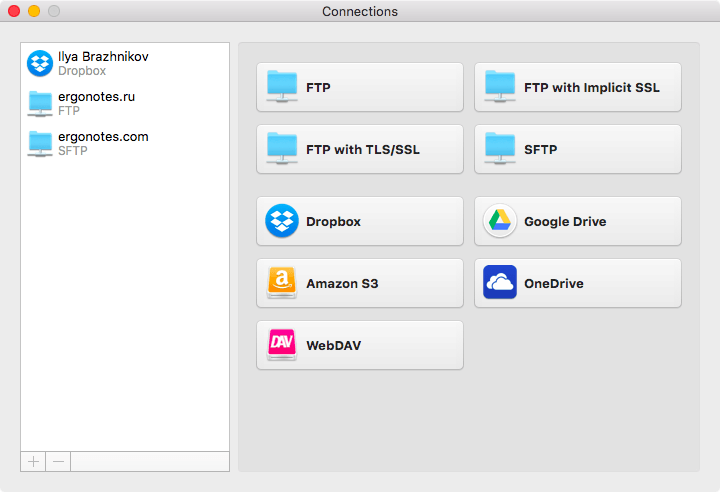720x492 pixels.
Task: Click the Dropbox icon beside Ilya Brazhnikov
Action: coord(40,63)
